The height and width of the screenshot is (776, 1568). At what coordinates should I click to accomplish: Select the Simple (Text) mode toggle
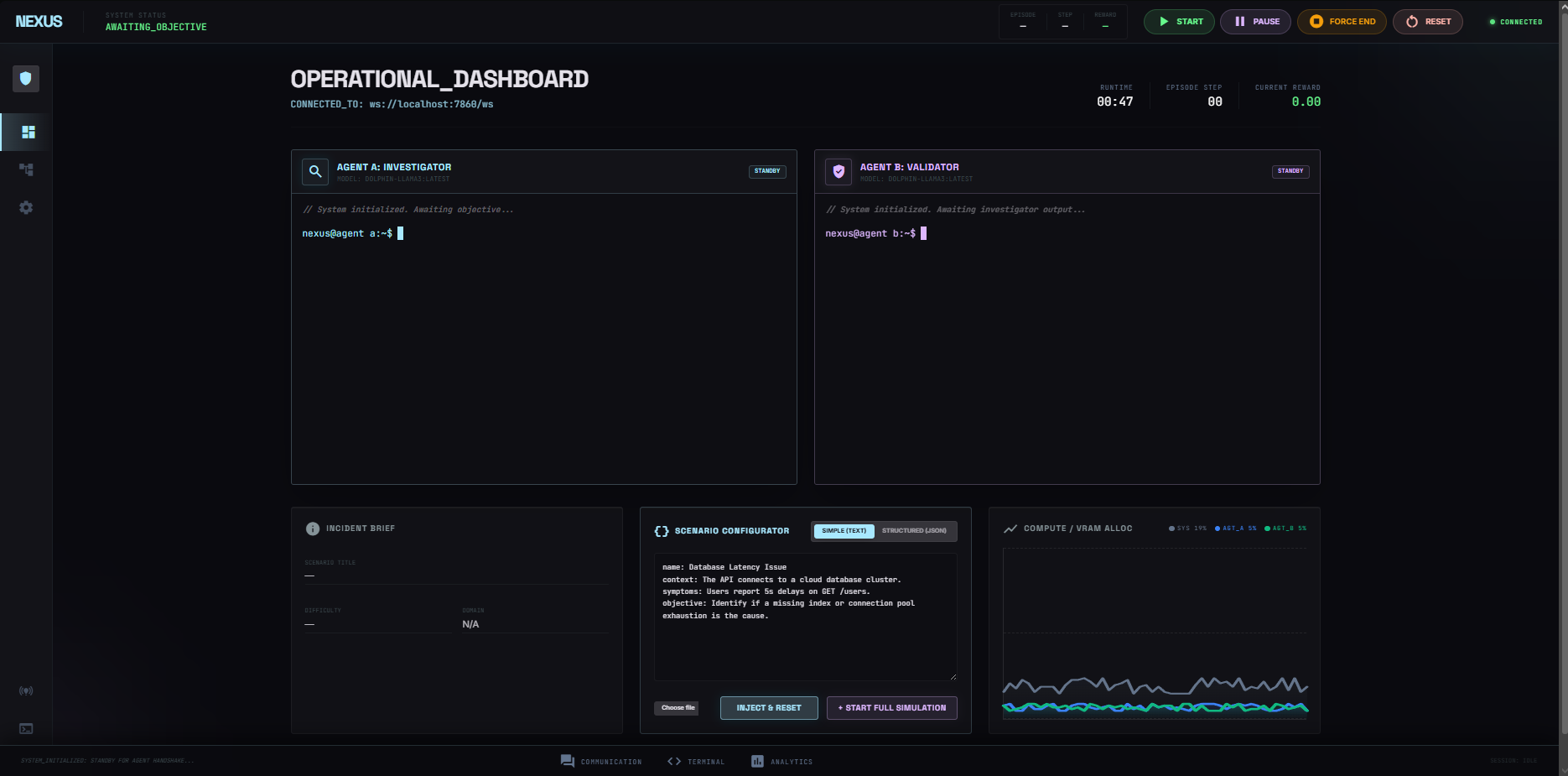(x=844, y=531)
